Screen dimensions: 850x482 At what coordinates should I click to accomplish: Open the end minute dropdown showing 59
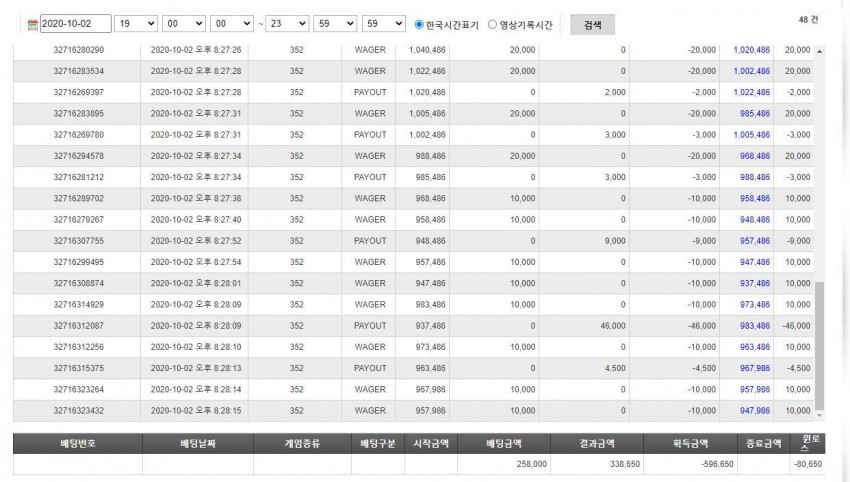click(x=335, y=24)
